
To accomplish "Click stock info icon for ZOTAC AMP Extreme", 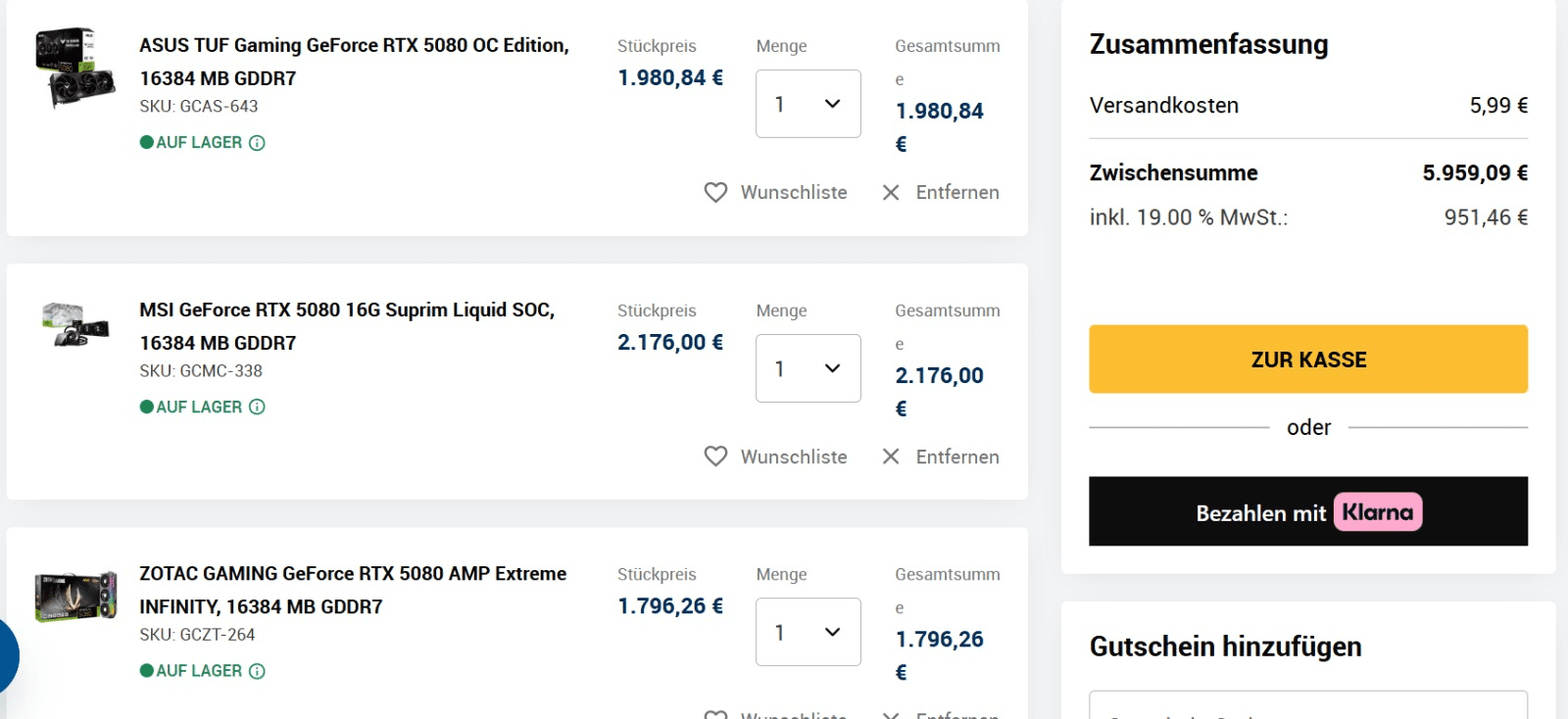I will pos(257,671).
